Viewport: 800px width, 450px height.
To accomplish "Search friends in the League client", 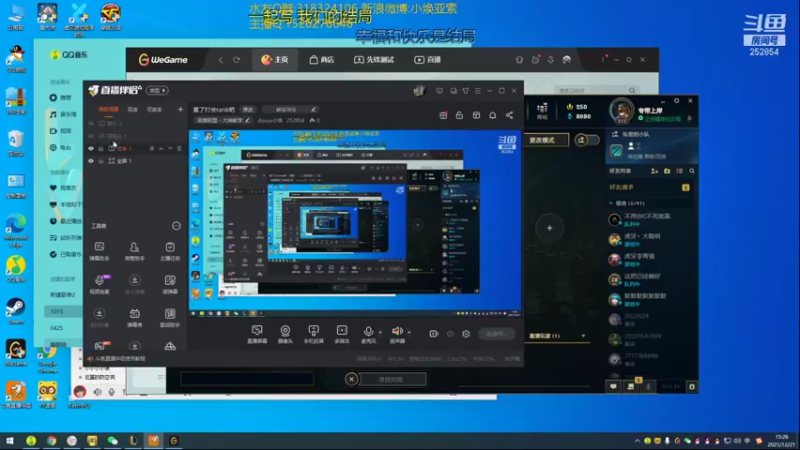I will pyautogui.click(x=692, y=171).
